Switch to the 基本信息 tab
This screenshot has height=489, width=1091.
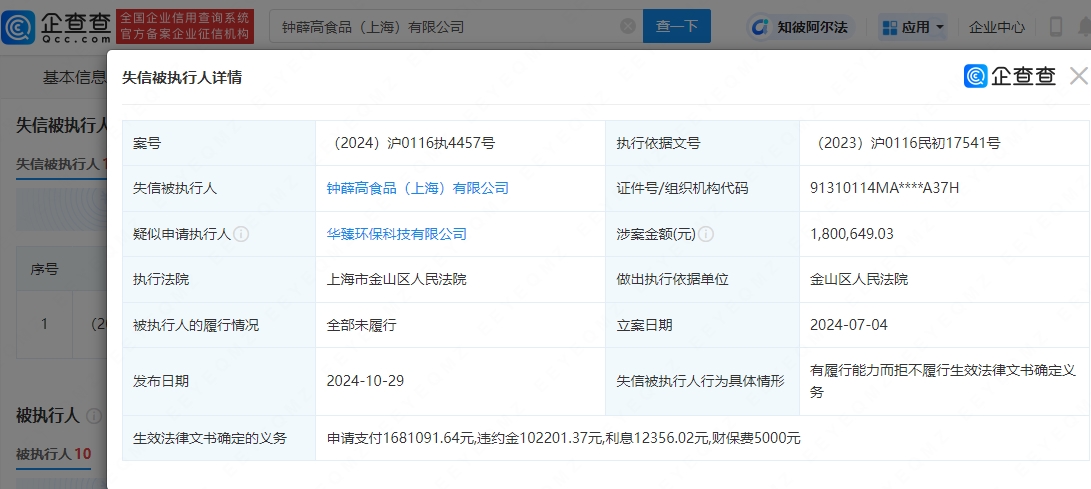[x=74, y=77]
